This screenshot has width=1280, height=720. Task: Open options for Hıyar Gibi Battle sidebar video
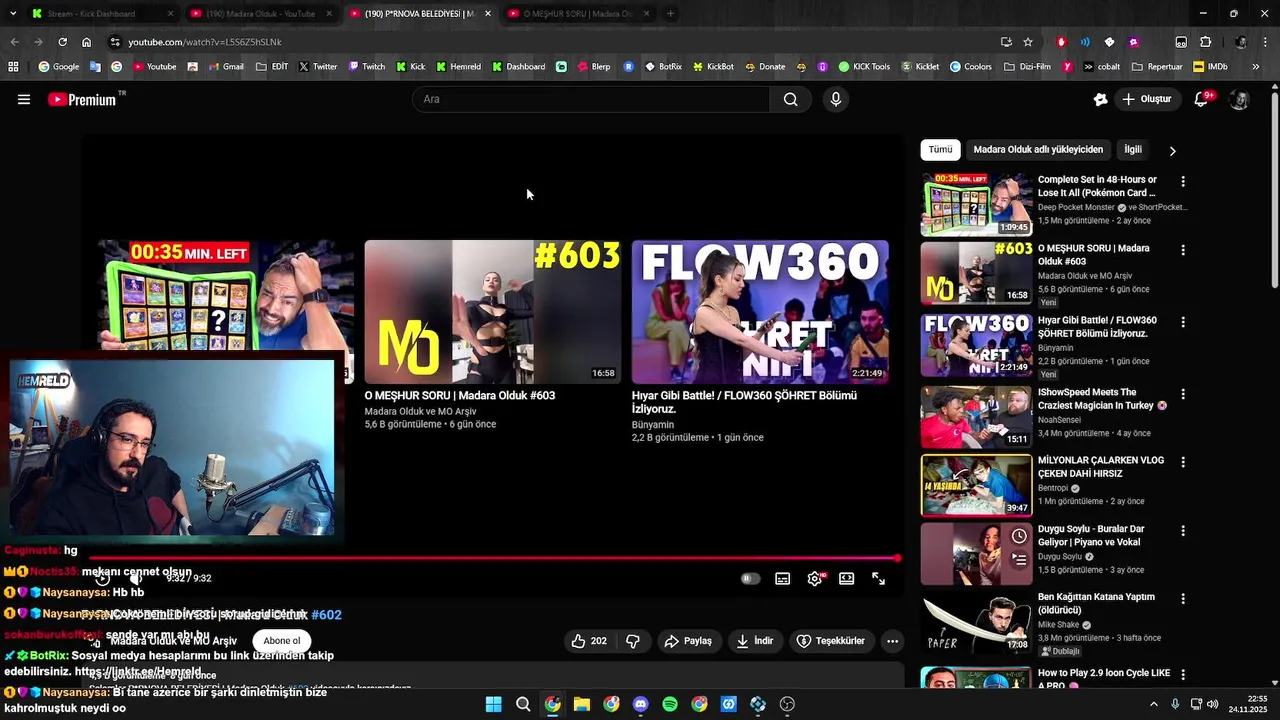(x=1183, y=322)
